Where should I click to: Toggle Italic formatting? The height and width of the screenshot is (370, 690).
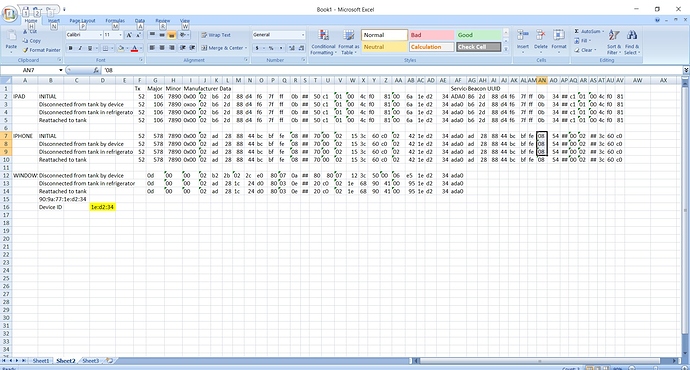click(80, 48)
